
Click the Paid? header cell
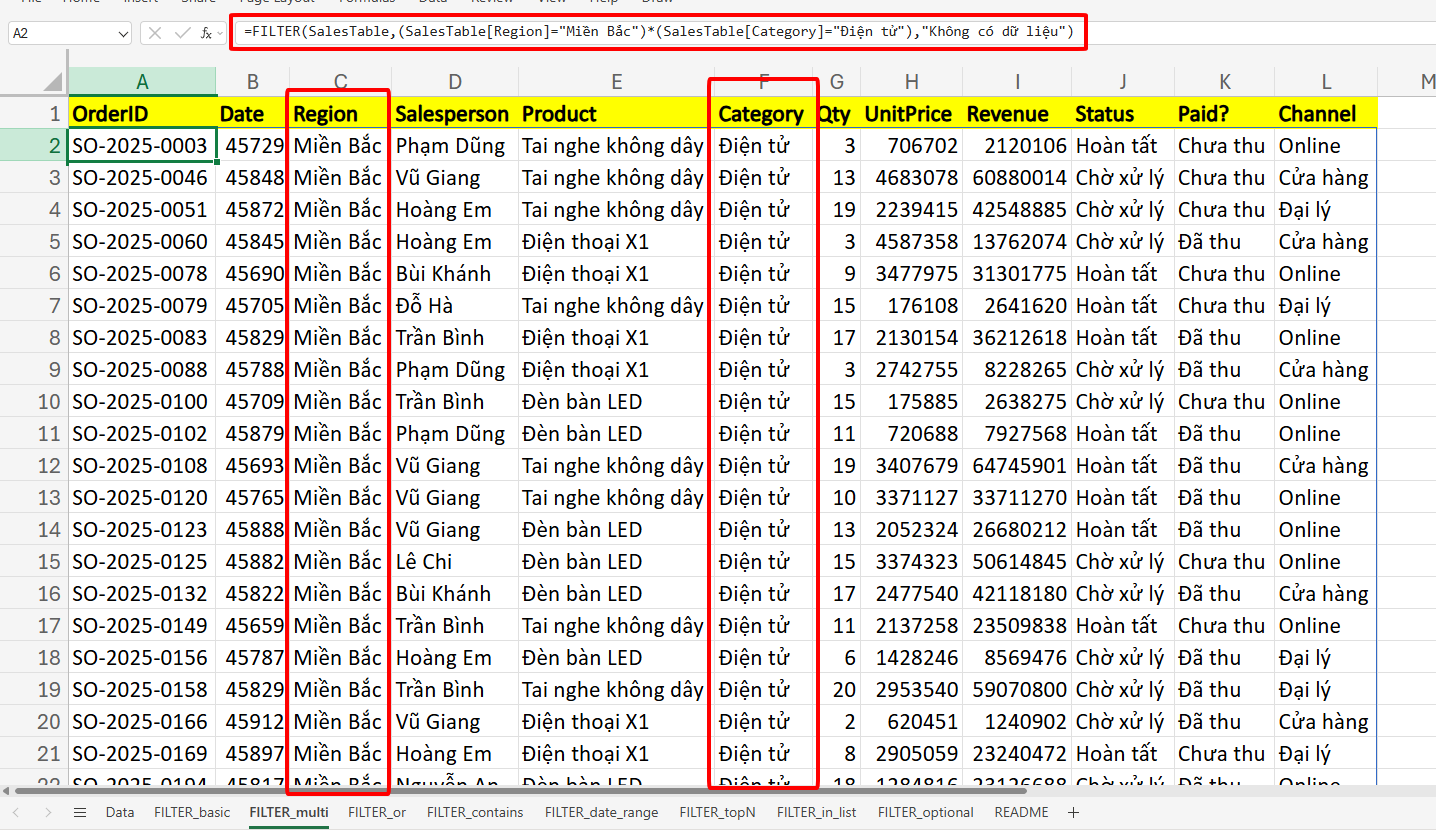tap(1225, 114)
